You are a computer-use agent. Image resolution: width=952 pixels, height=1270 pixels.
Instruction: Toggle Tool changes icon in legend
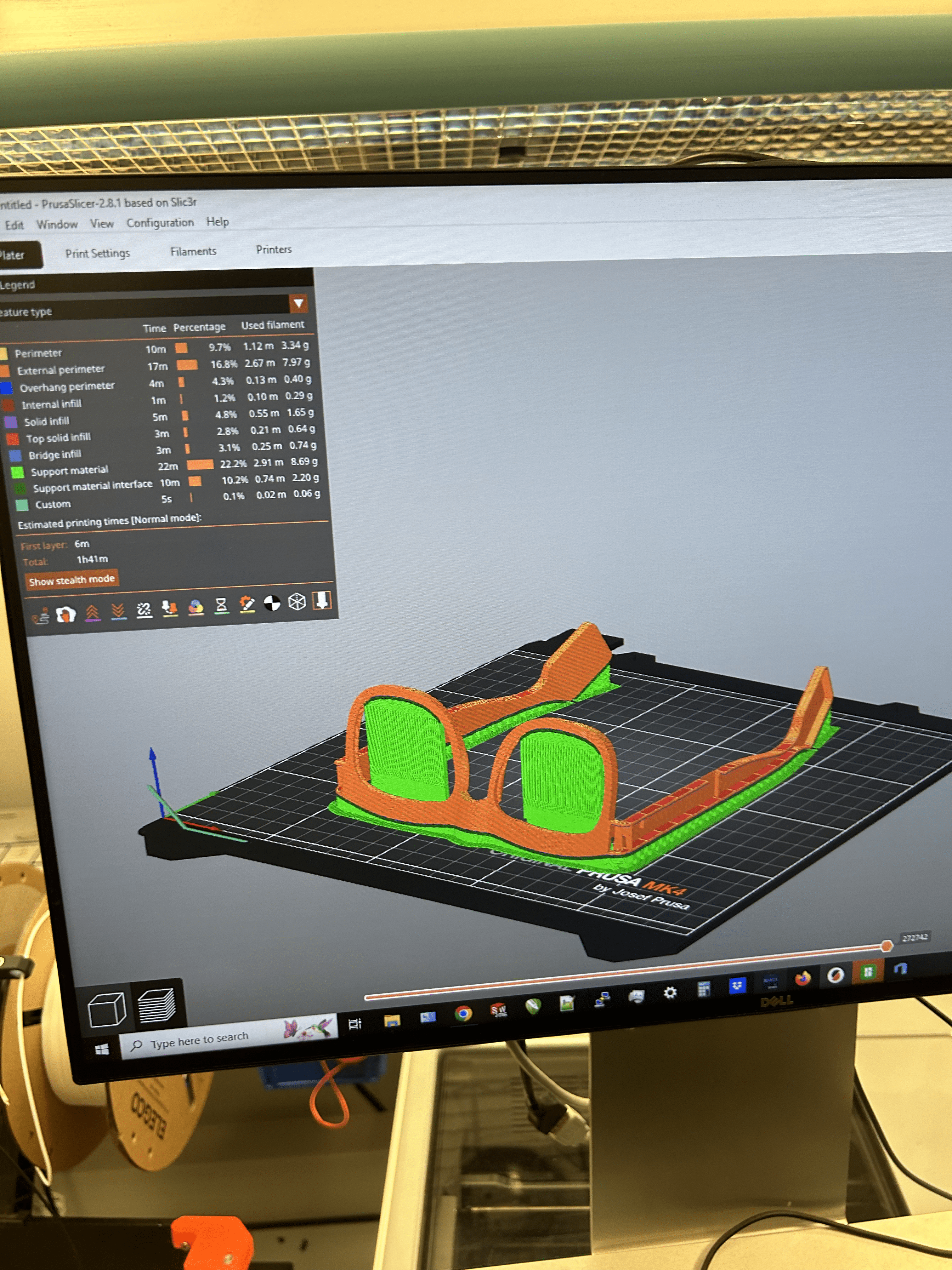coord(170,608)
